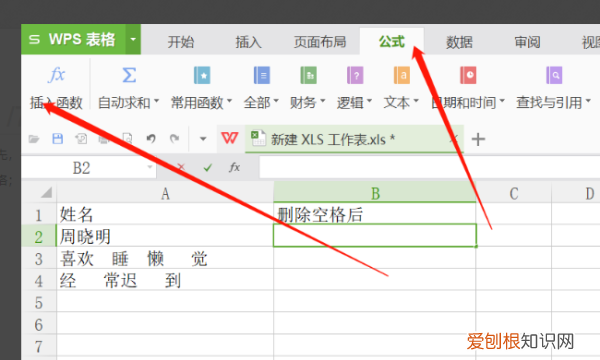600x360 pixels.
Task: Click the save disk icon
Action: click(x=57, y=138)
